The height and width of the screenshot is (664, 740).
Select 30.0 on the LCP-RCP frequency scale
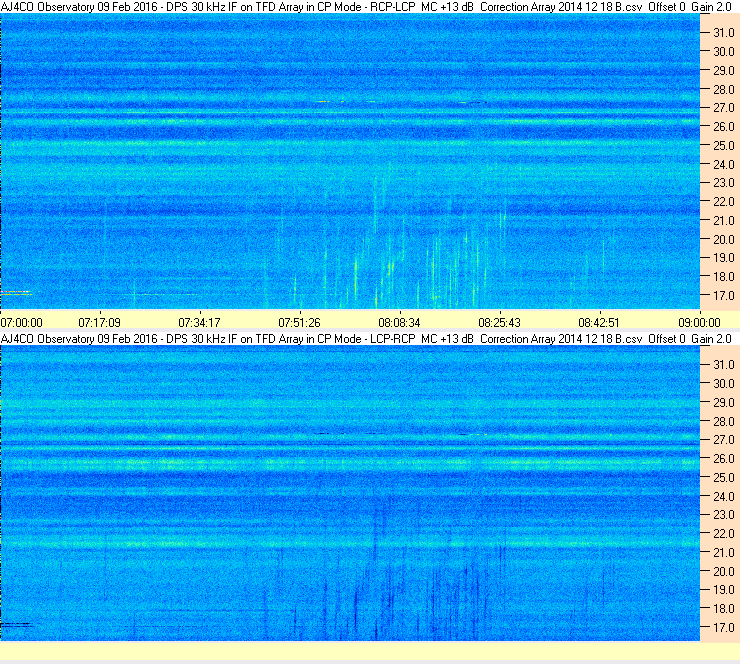click(724, 383)
